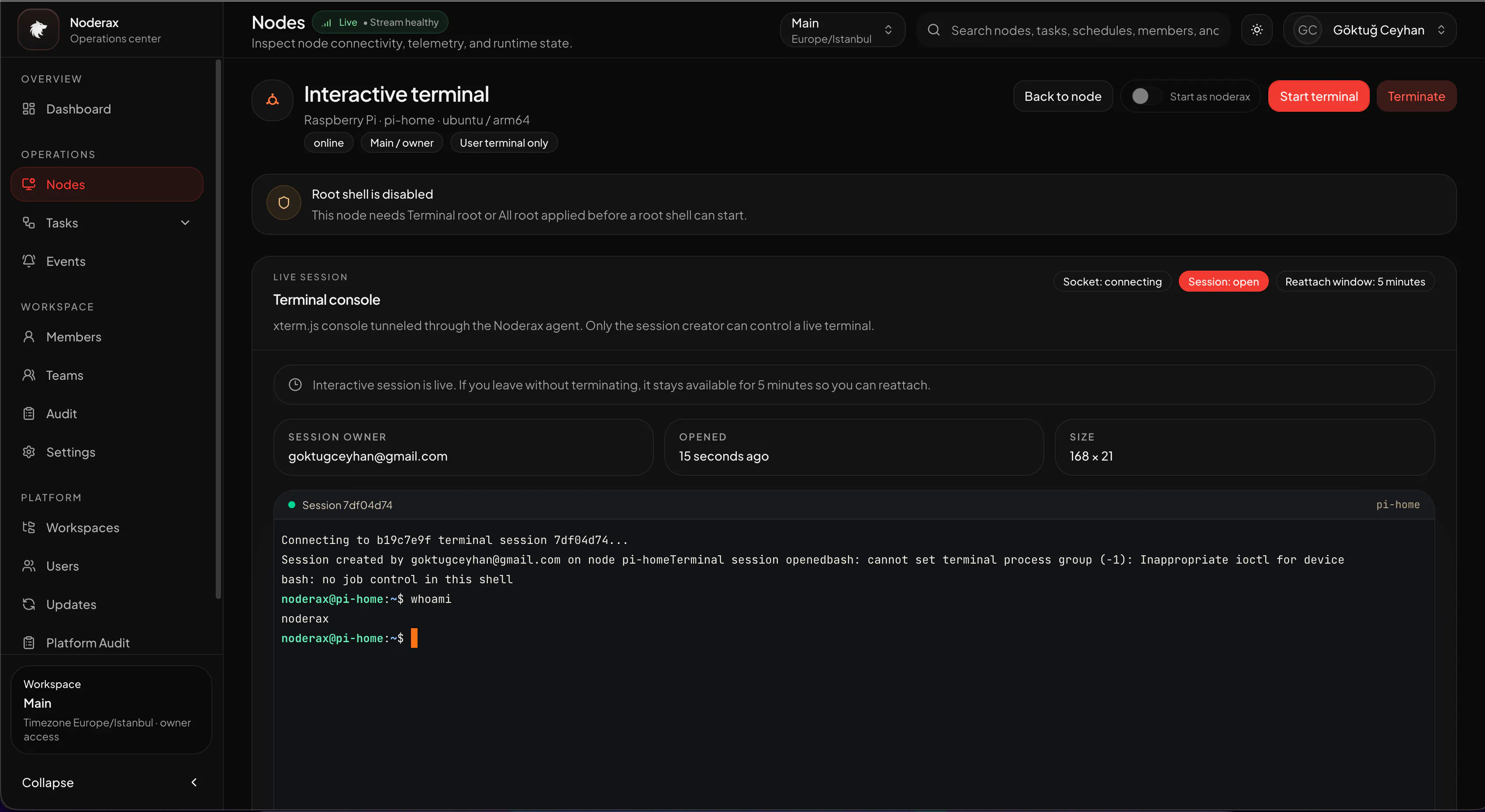
Task: Click the Platform Audit clipboard icon
Action: [x=29, y=643]
